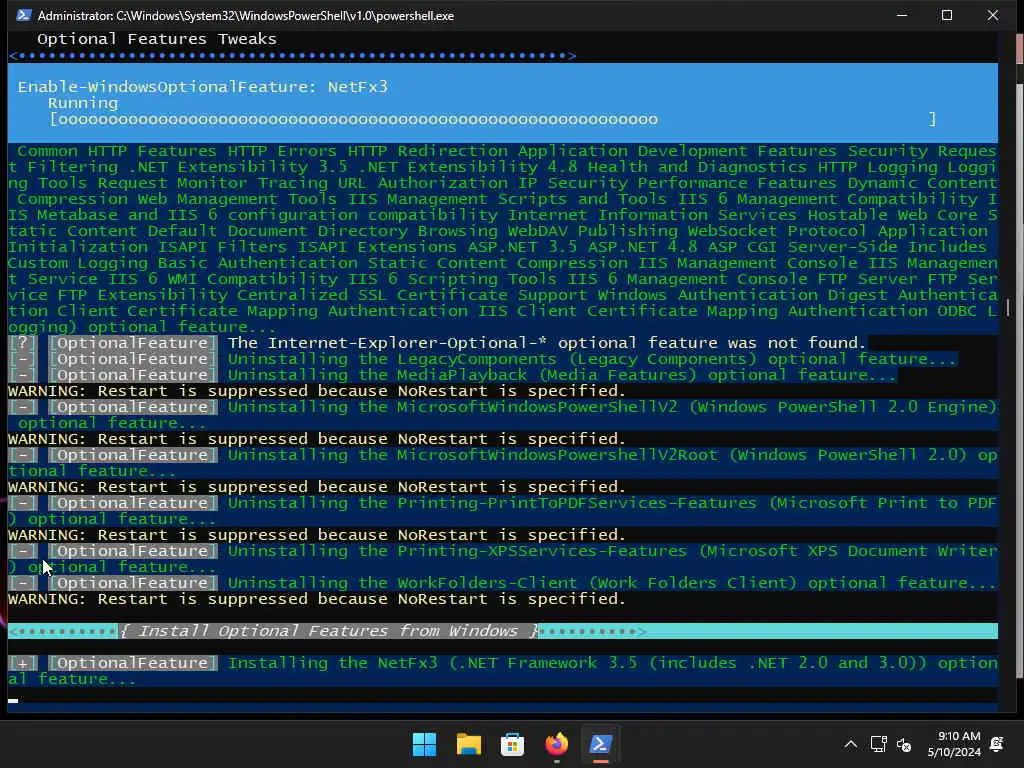Image resolution: width=1024 pixels, height=768 pixels.
Task: Click the [+] marker before NetFx3 line
Action: pos(23,663)
